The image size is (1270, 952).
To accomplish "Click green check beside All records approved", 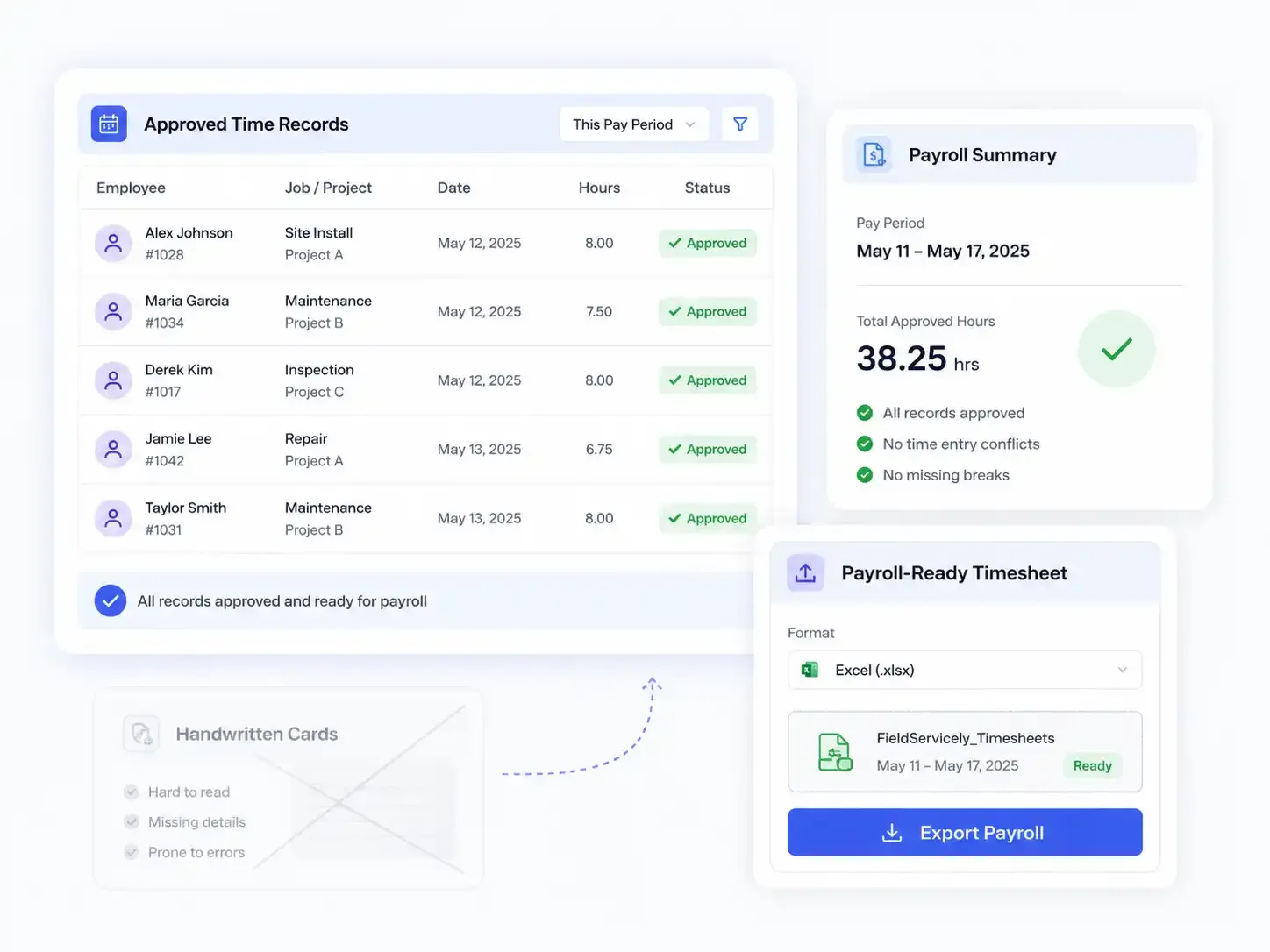I will (x=865, y=413).
